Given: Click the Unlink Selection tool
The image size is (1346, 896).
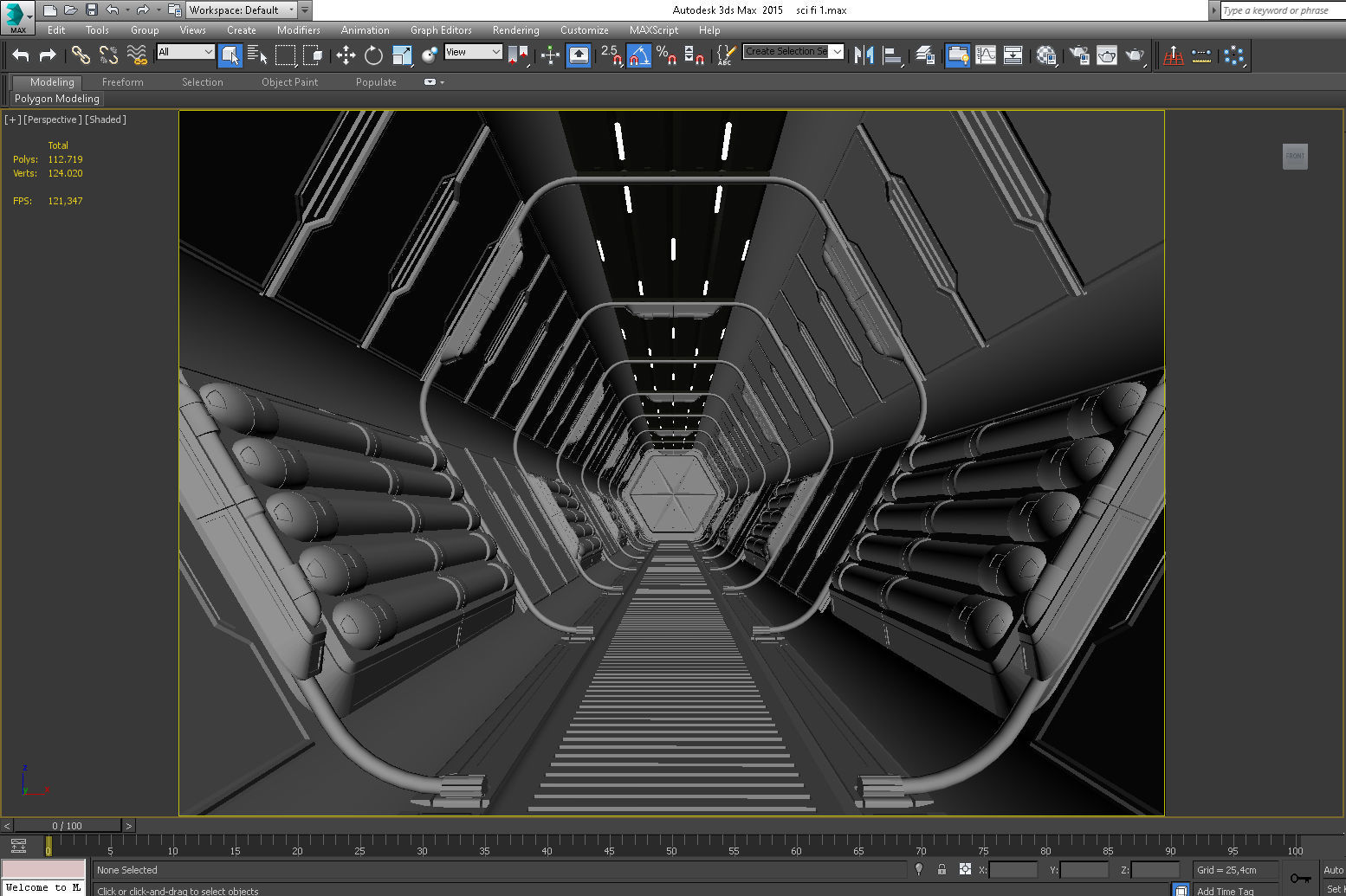Looking at the screenshot, I should (108, 55).
